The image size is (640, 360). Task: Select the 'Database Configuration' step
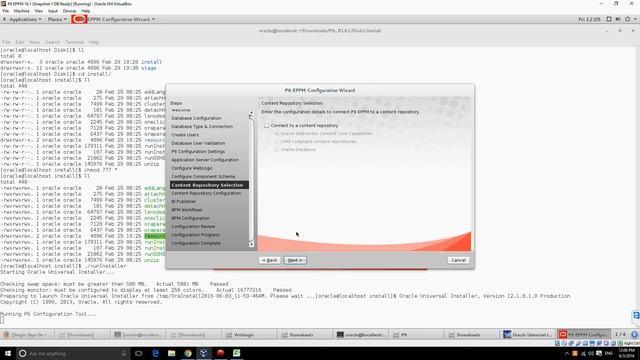point(196,118)
